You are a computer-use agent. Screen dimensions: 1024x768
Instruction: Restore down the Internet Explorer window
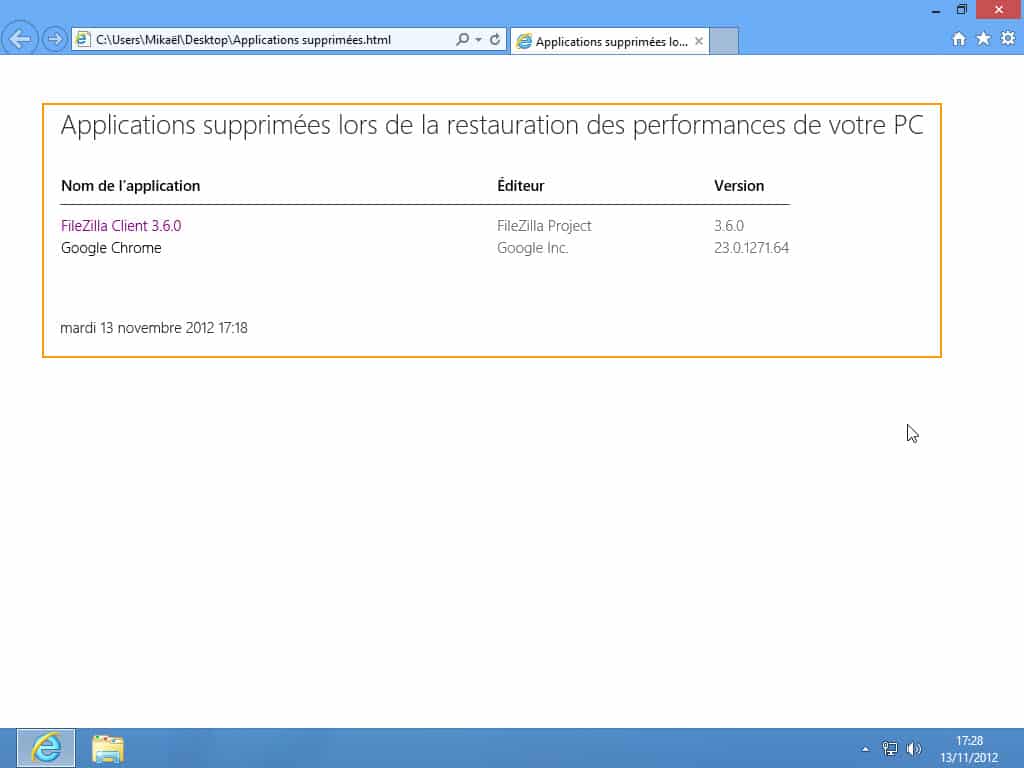click(x=962, y=10)
